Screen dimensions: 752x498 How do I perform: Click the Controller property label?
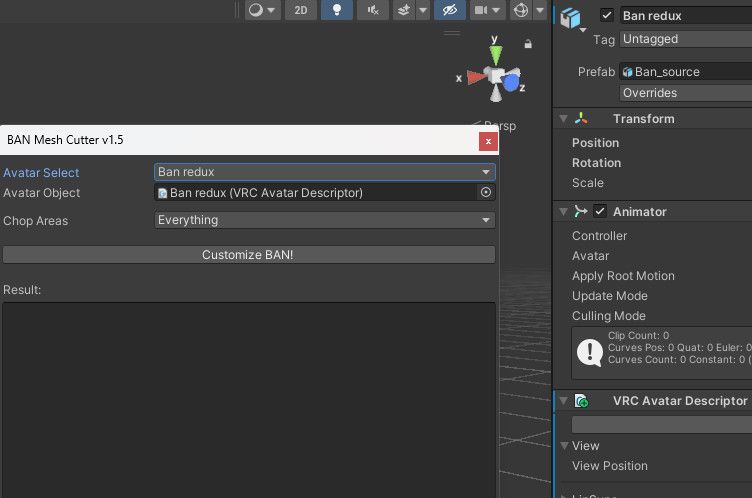pyautogui.click(x=599, y=236)
